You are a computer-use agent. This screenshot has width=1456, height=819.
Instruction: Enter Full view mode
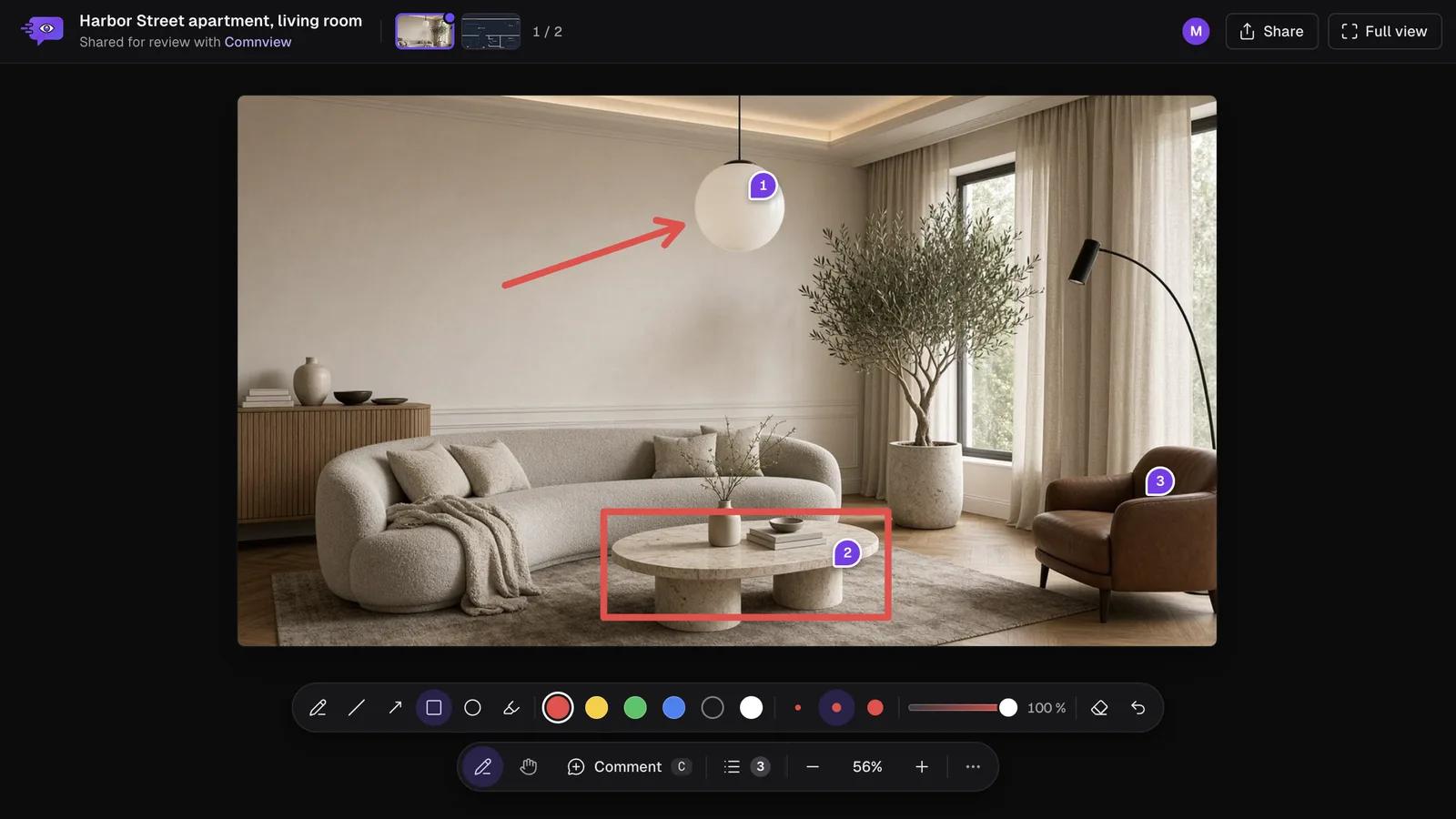[1384, 31]
